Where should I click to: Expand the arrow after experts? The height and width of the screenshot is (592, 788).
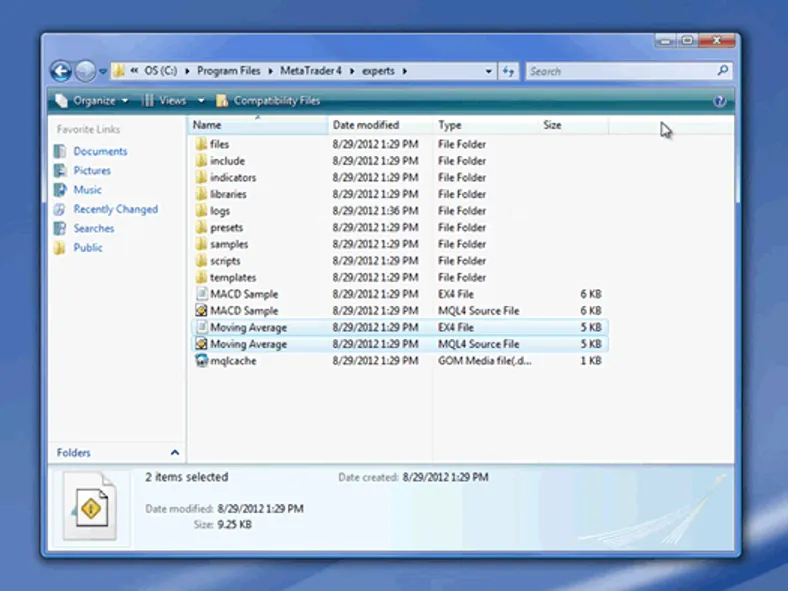click(x=405, y=71)
